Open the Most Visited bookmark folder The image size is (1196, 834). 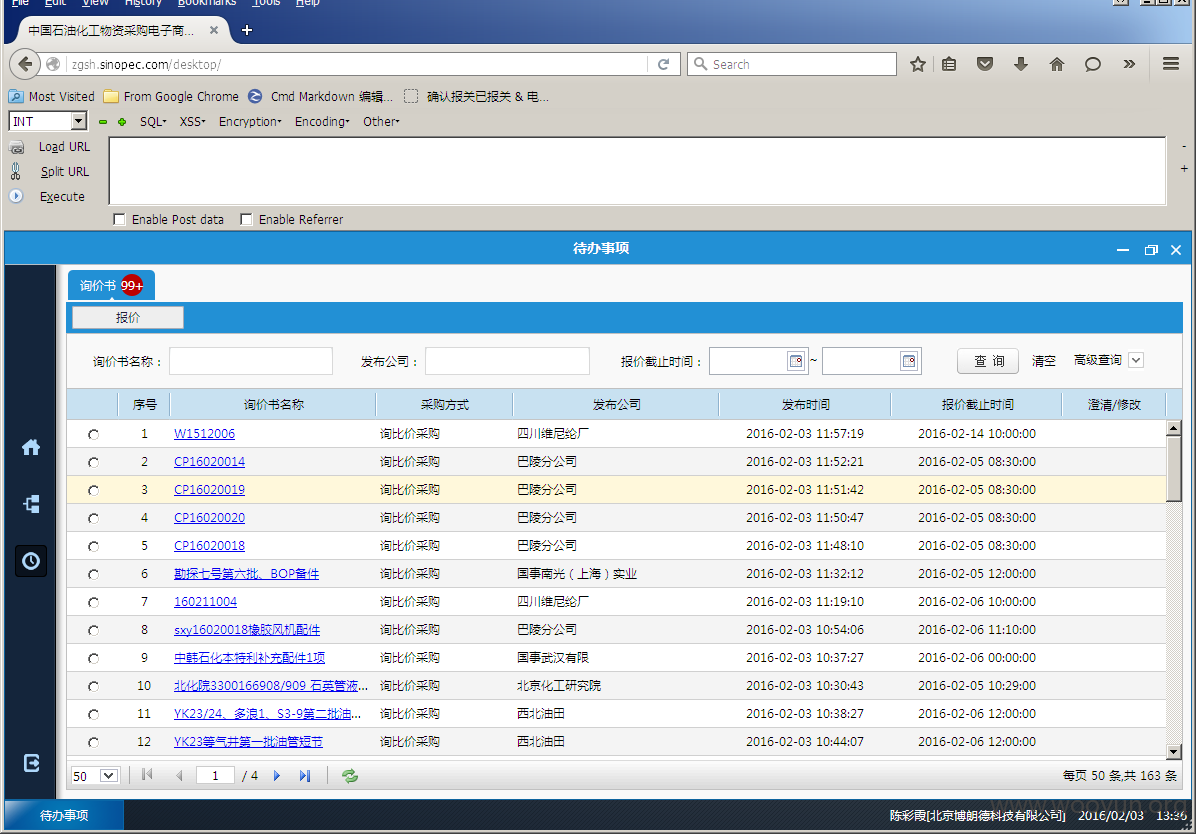52,96
